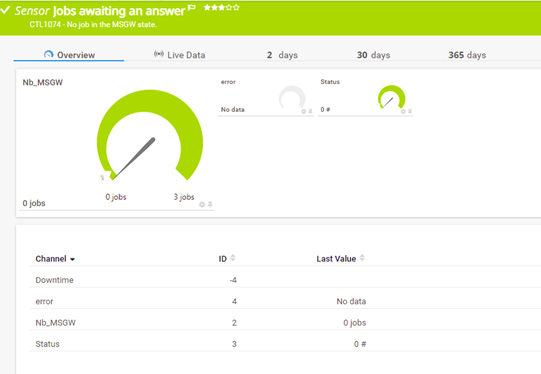Switch to the Live Data tab

tap(179, 55)
